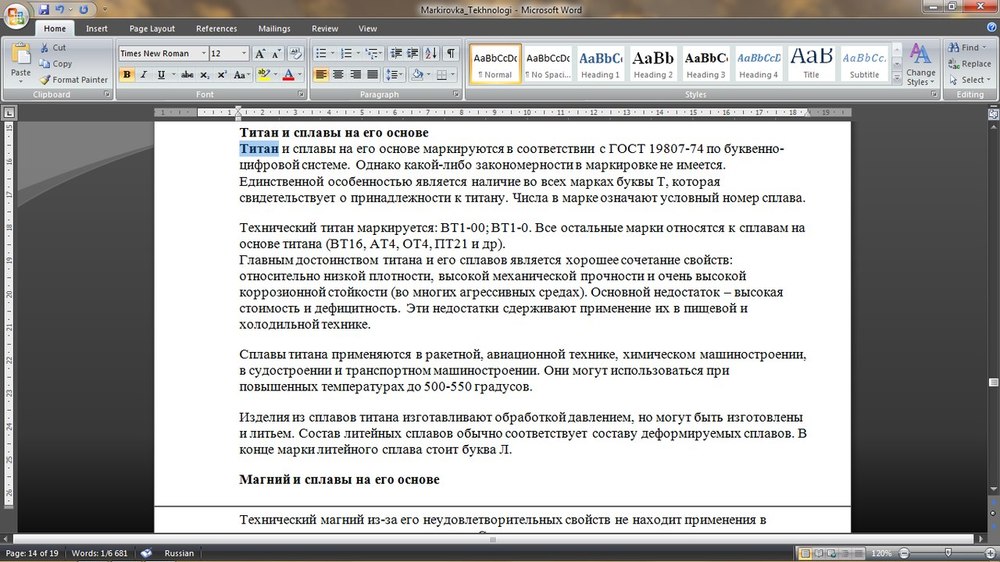Open the borders dropdown
The height and width of the screenshot is (562, 1000).
tap(453, 75)
